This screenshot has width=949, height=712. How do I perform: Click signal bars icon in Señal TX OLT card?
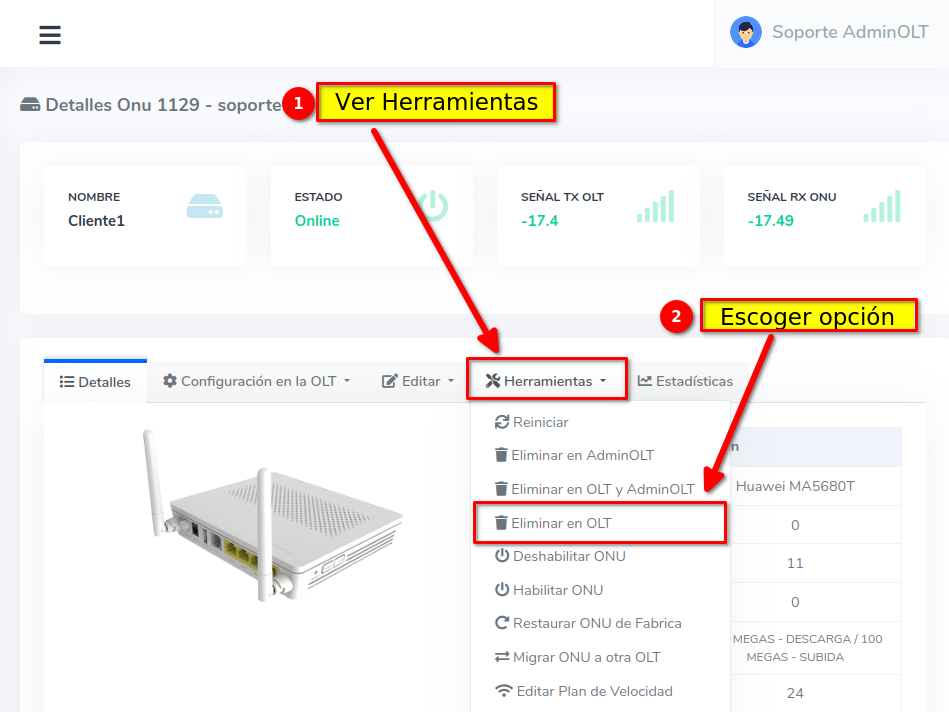(x=655, y=207)
